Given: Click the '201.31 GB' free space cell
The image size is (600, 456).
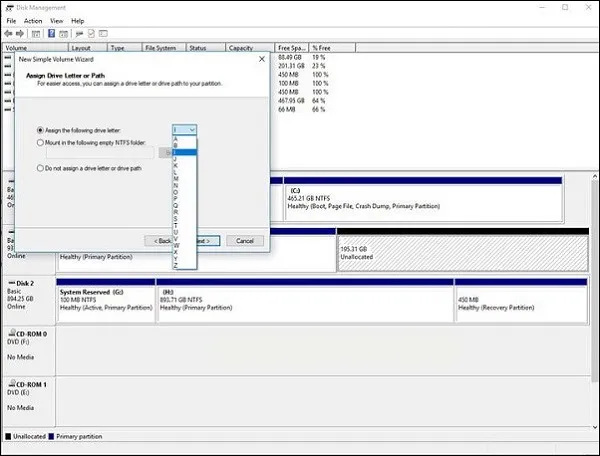Looking at the screenshot, I should pyautogui.click(x=291, y=66).
